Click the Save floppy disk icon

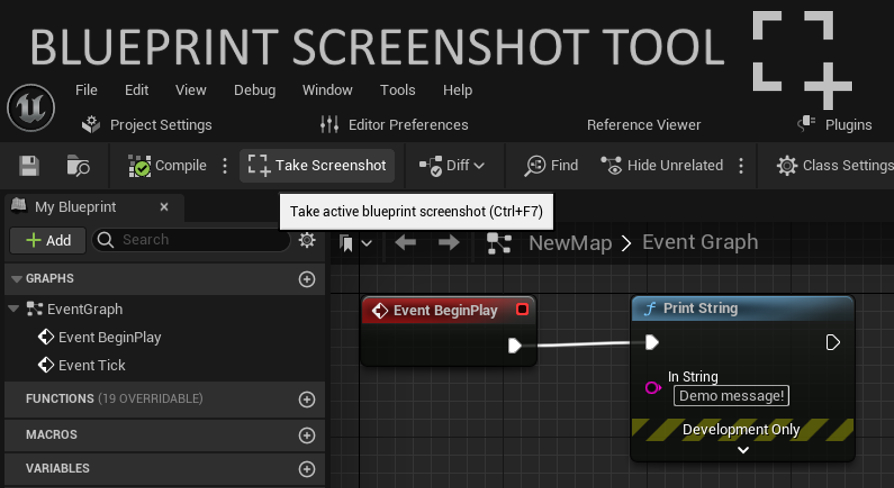click(29, 166)
